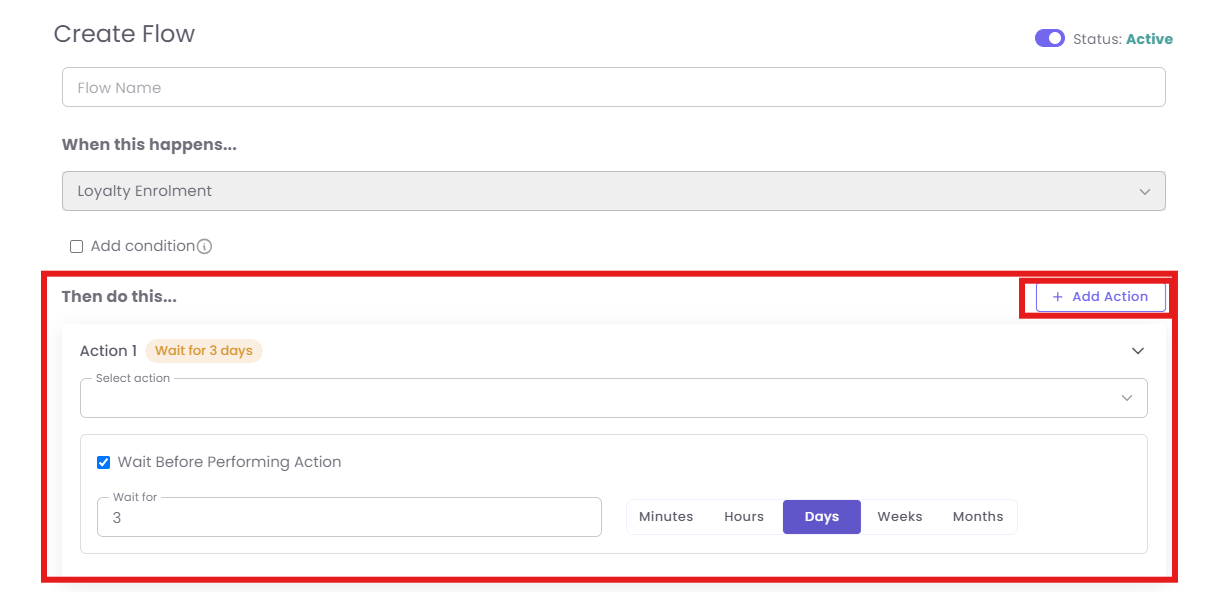
Task: Collapse the Action 1 panel
Action: (1137, 351)
